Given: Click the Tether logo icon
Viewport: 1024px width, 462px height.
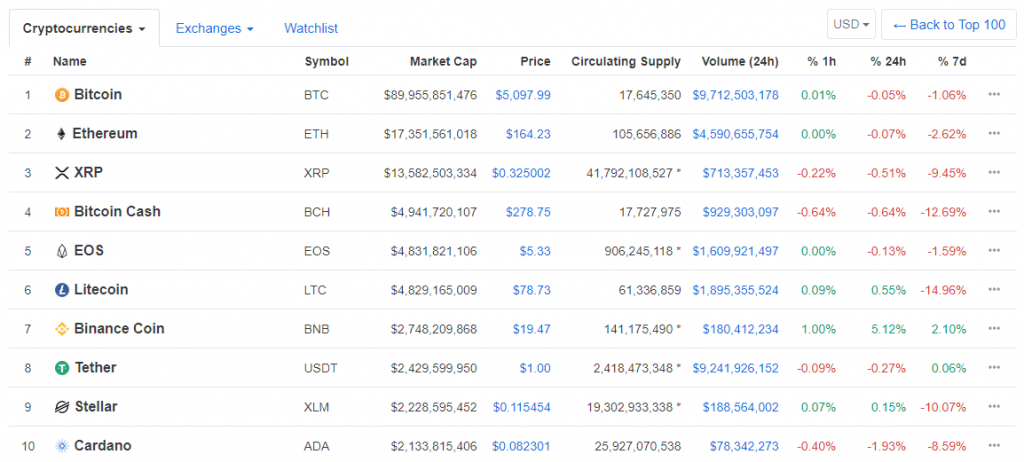Looking at the screenshot, I should pos(61,368).
